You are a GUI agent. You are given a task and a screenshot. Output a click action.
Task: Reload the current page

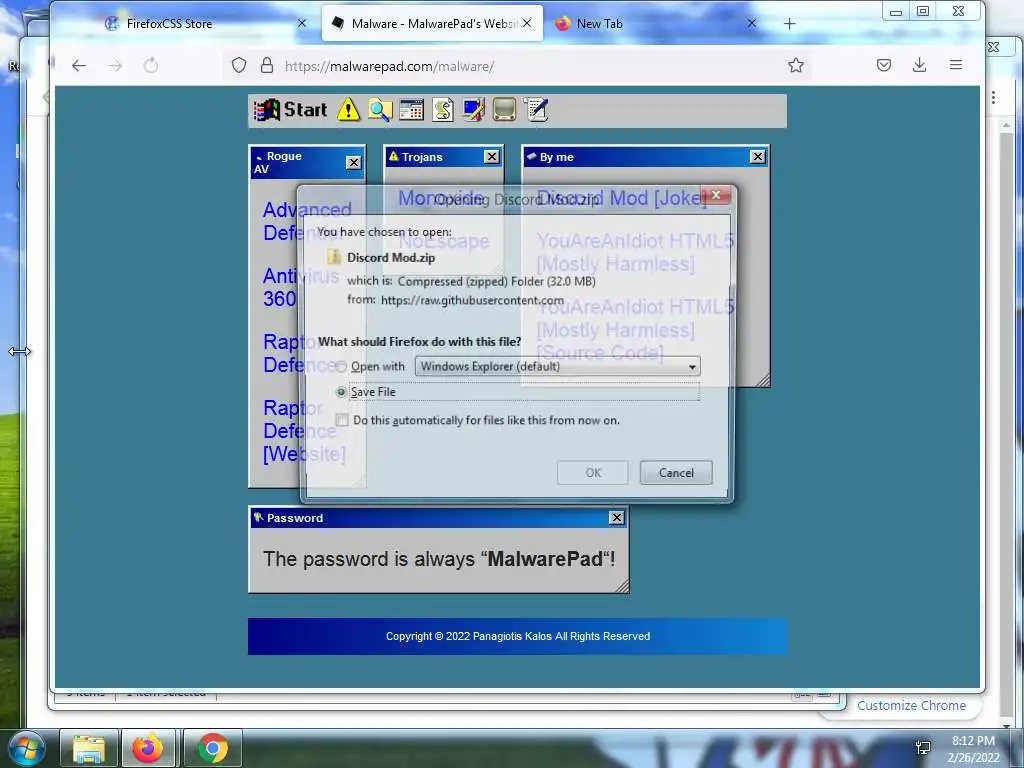click(x=151, y=65)
